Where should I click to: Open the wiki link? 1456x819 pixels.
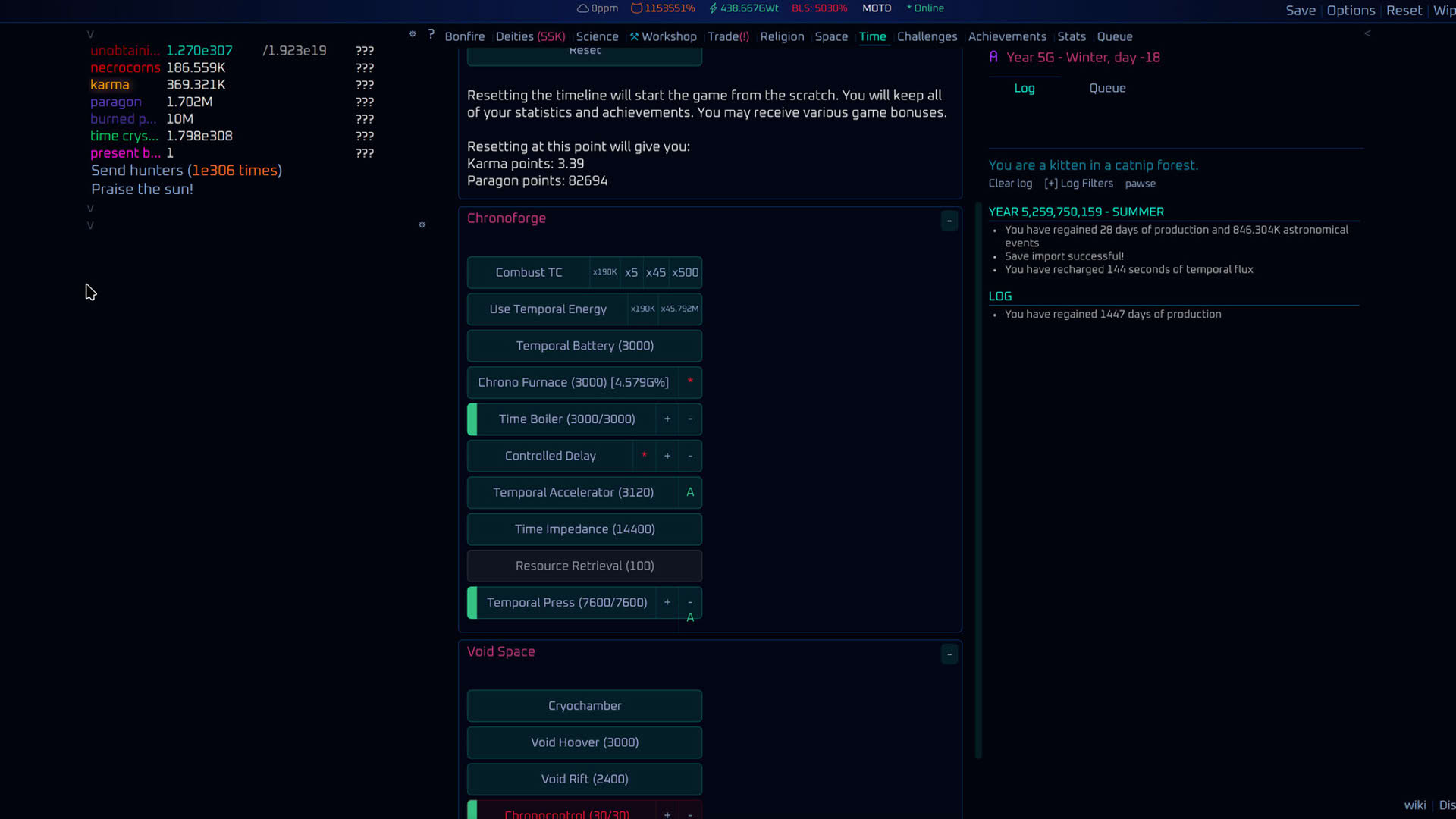(x=1414, y=805)
